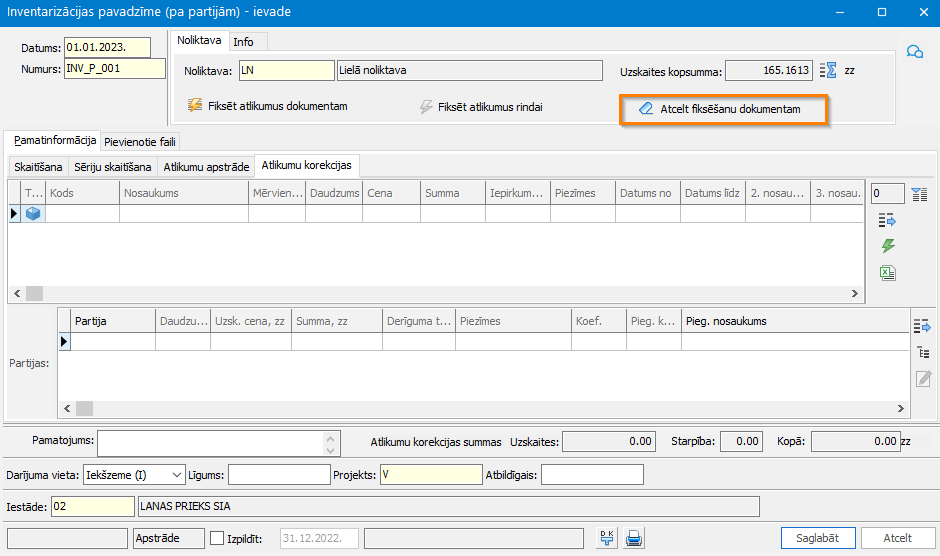Toggle the Izpildīt checkbox

coord(217,538)
